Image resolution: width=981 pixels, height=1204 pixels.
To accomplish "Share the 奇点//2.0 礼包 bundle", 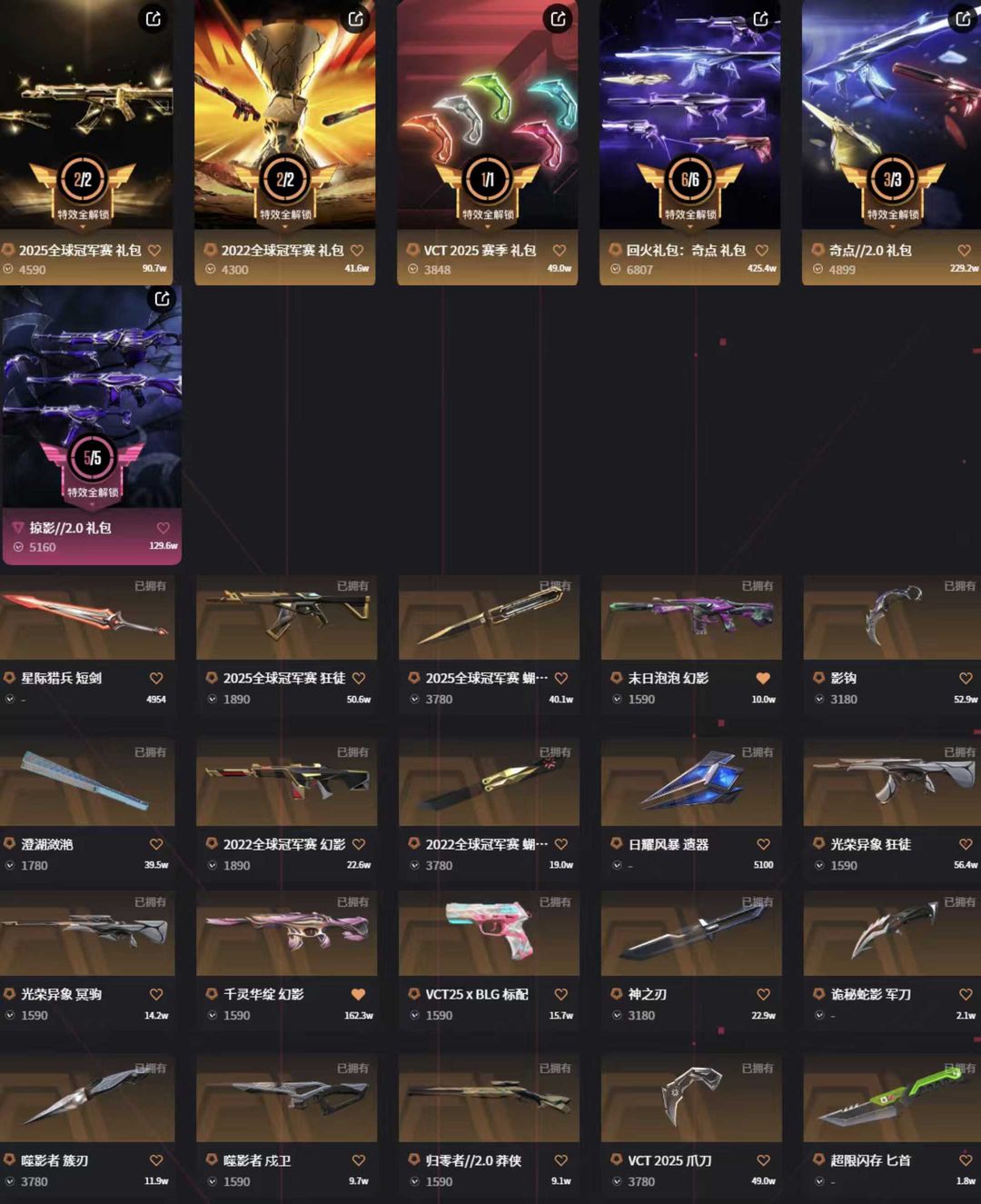I will [x=963, y=18].
